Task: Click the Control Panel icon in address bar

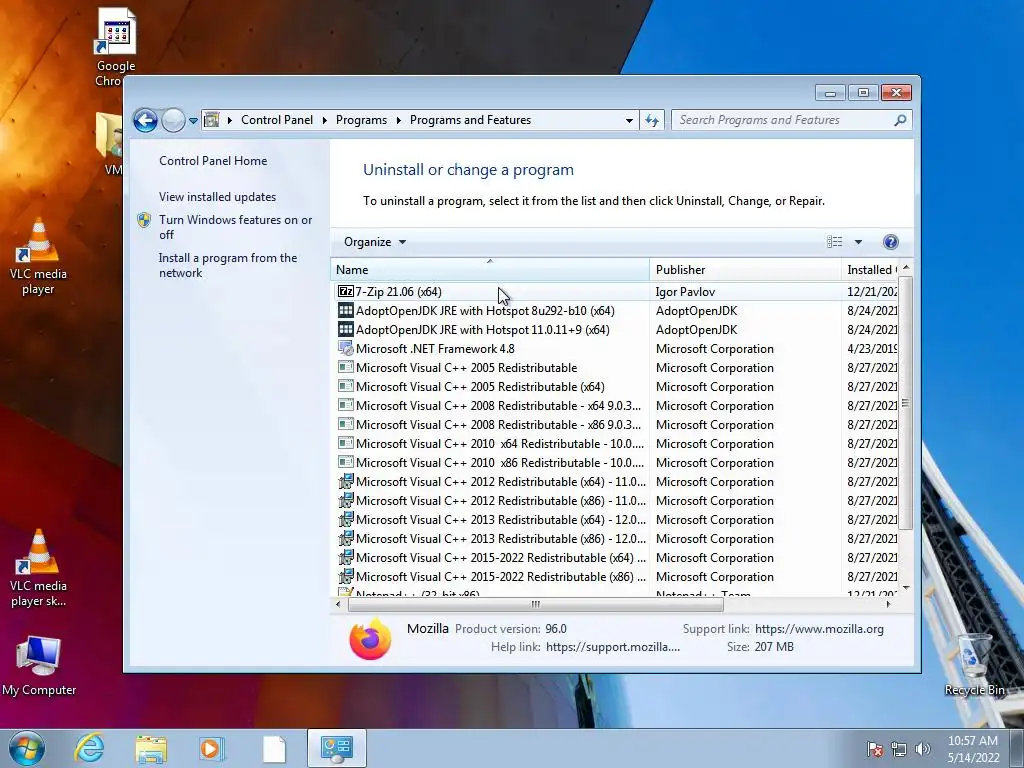Action: pyautogui.click(x=212, y=120)
